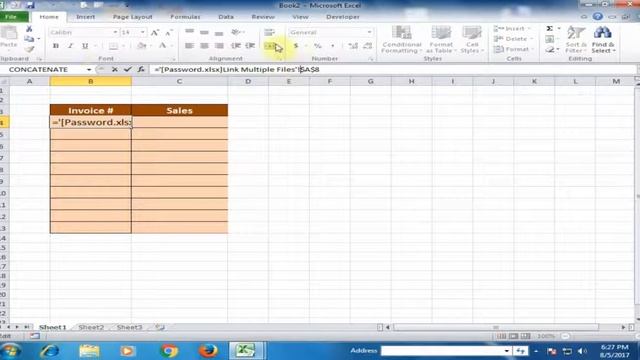
Task: Toggle Italic formatting
Action: tap(70, 46)
